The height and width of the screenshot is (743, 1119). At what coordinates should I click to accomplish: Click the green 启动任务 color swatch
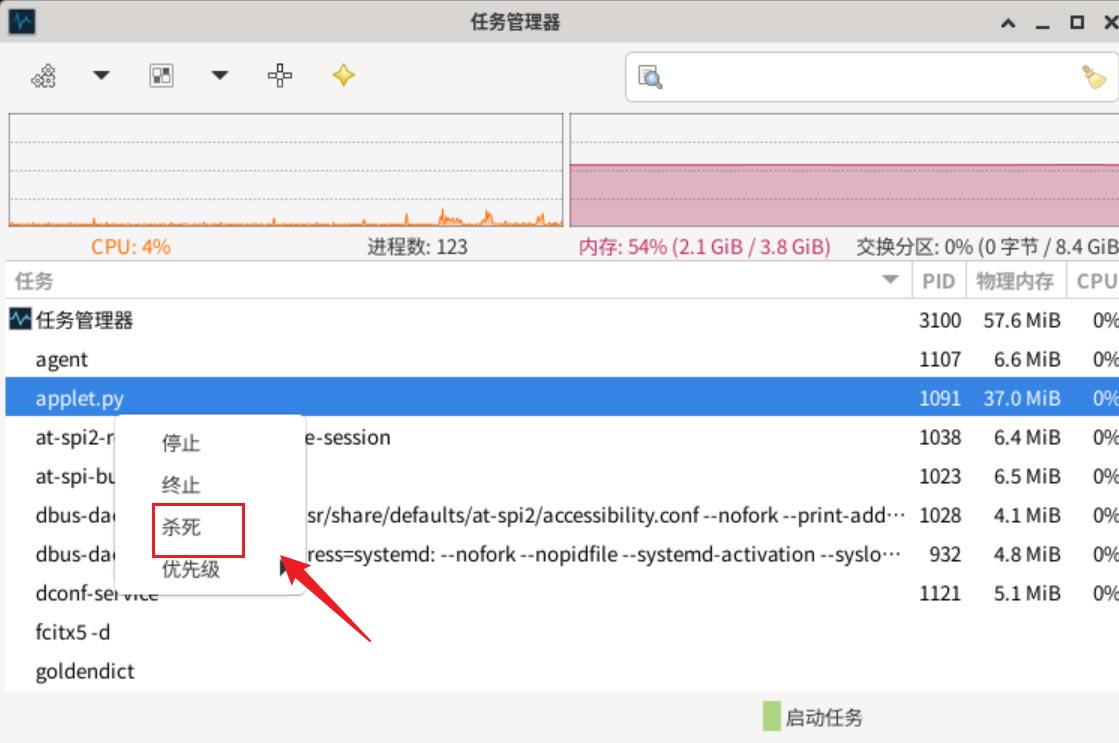click(771, 716)
